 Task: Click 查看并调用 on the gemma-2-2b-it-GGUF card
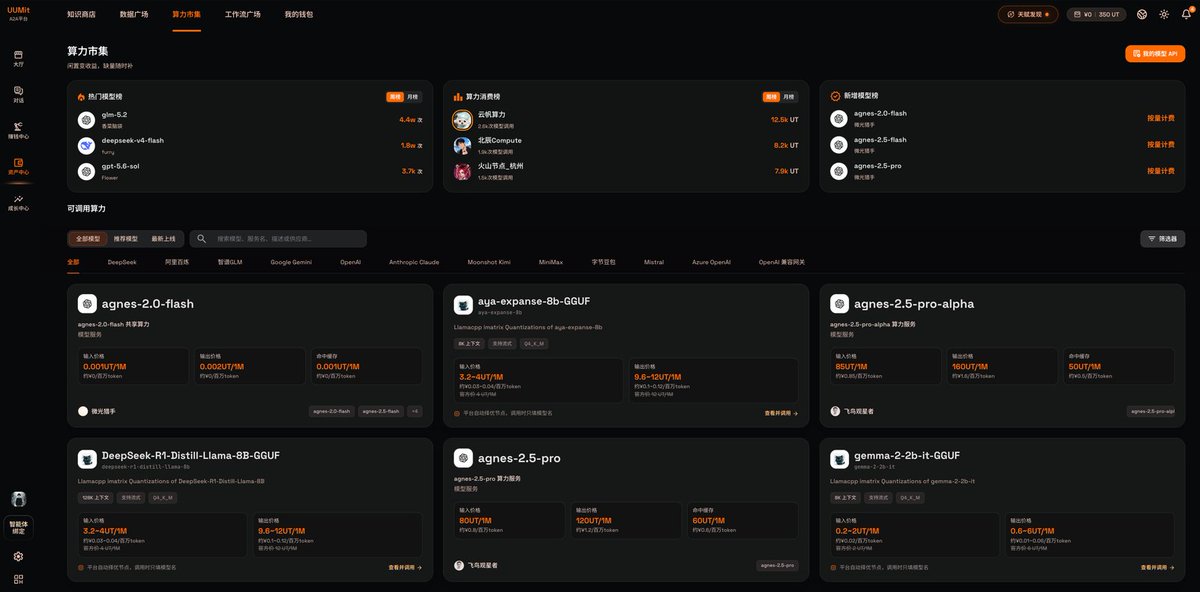coord(1157,567)
